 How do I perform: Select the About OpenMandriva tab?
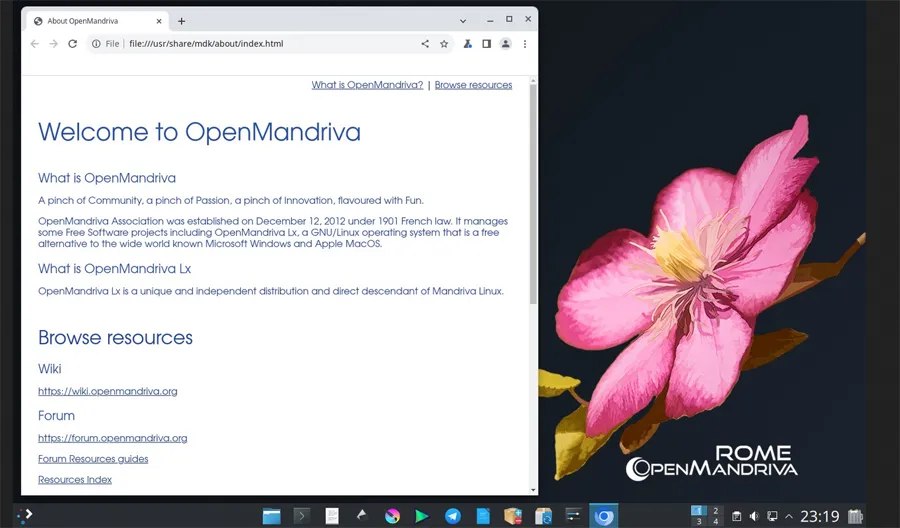[98, 21]
